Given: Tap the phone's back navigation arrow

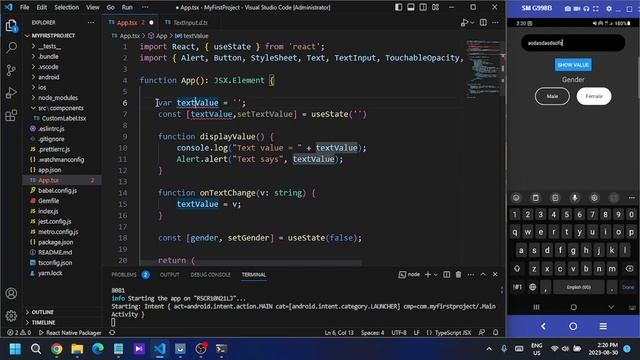Looking at the screenshot, I should click(543, 326).
